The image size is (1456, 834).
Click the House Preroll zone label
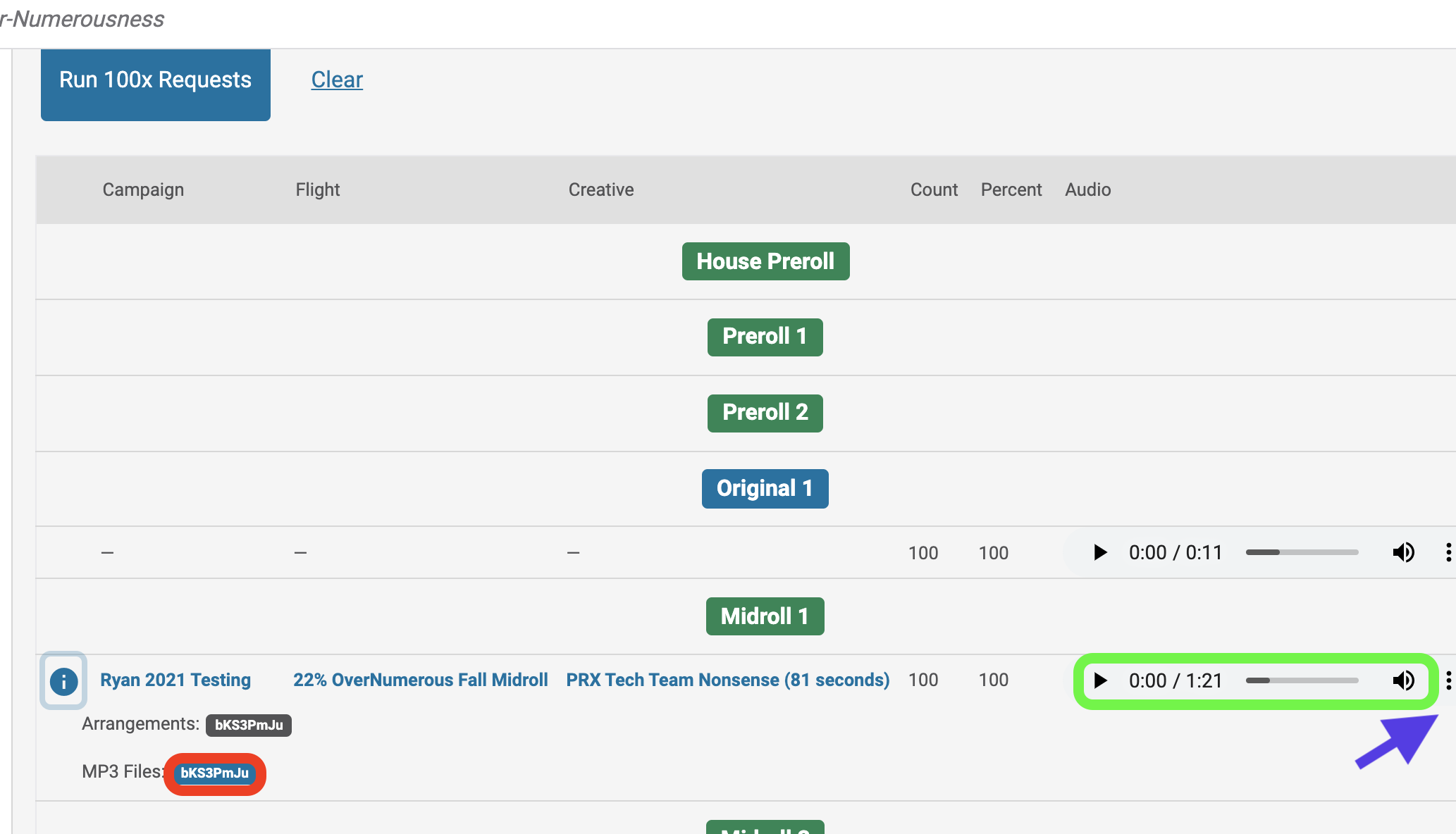(x=765, y=261)
